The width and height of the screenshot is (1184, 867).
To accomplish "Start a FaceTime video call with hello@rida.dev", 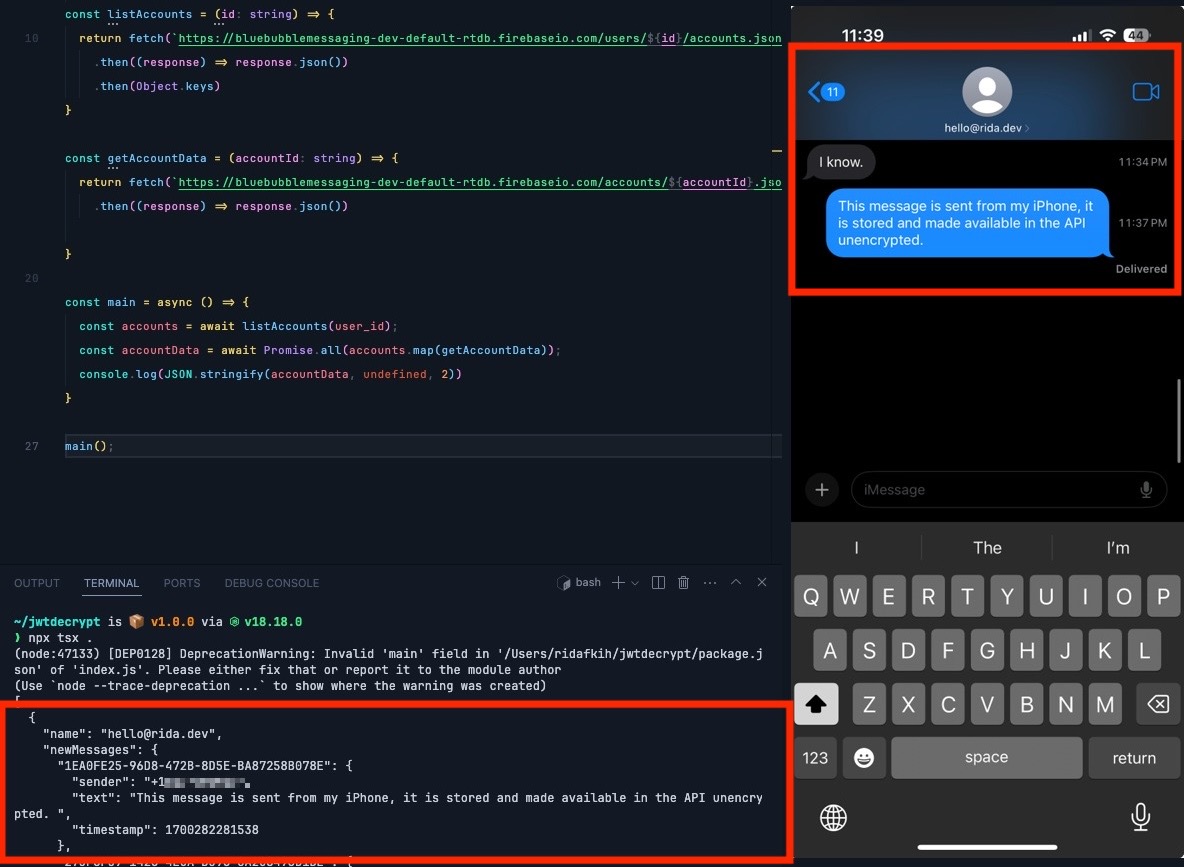I will [1146, 90].
